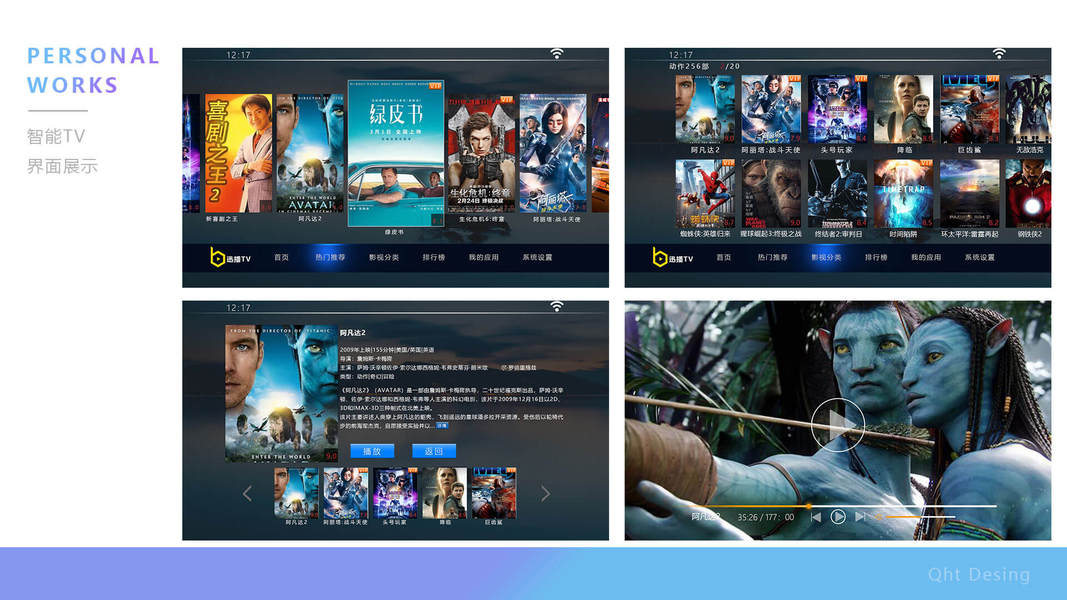
Task: Click the next track button in the player bar
Action: [860, 517]
